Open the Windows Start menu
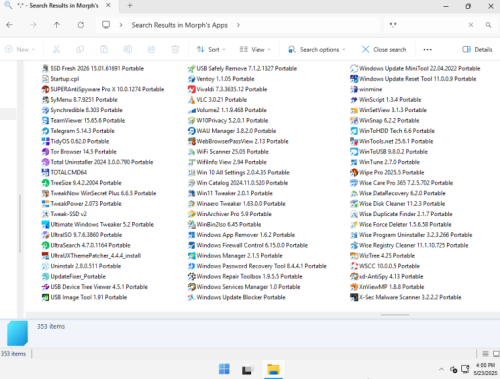Screen dimensions: 500x379 click(224, 369)
